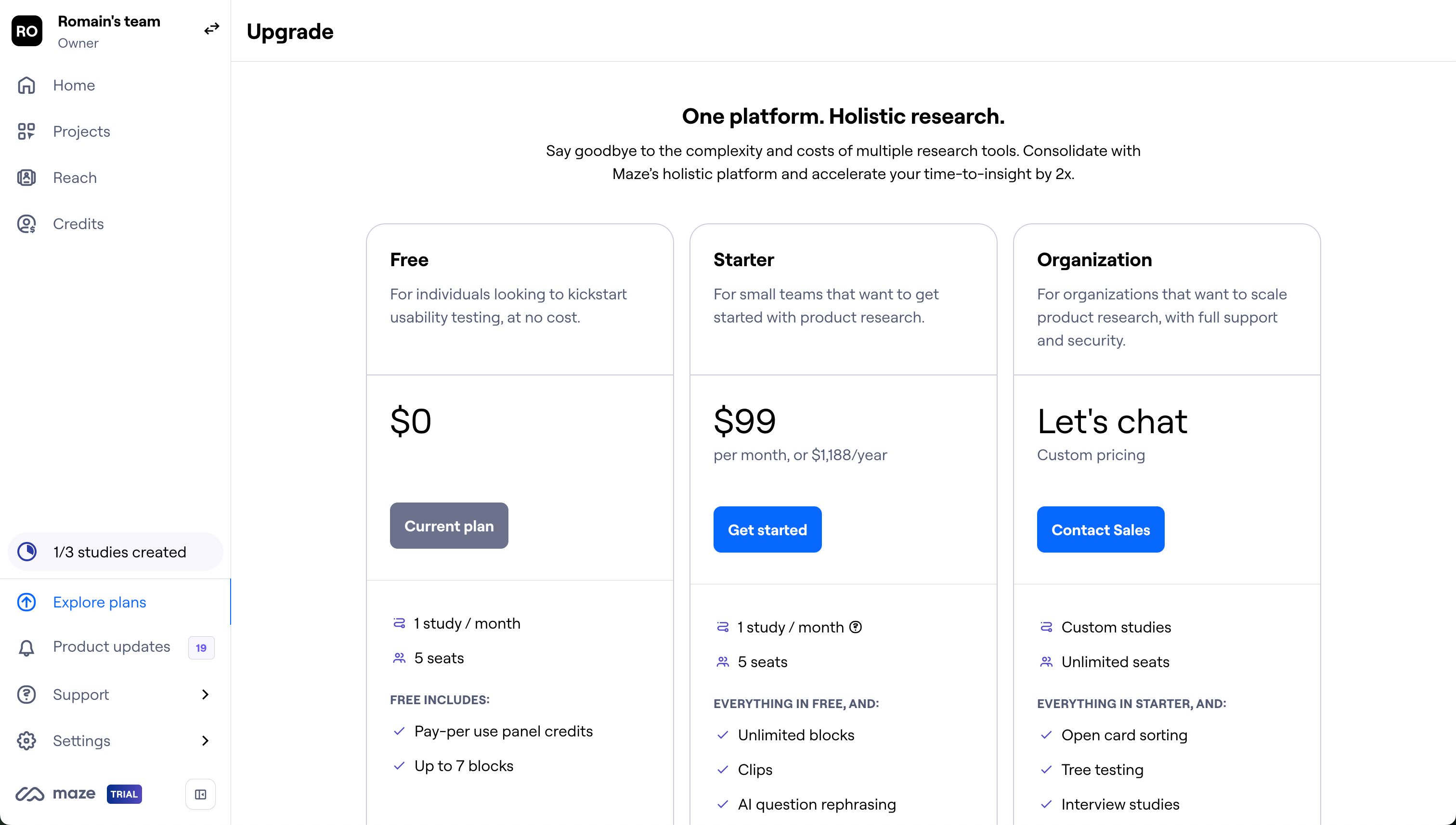Click the Maze logo icon

pos(29,794)
